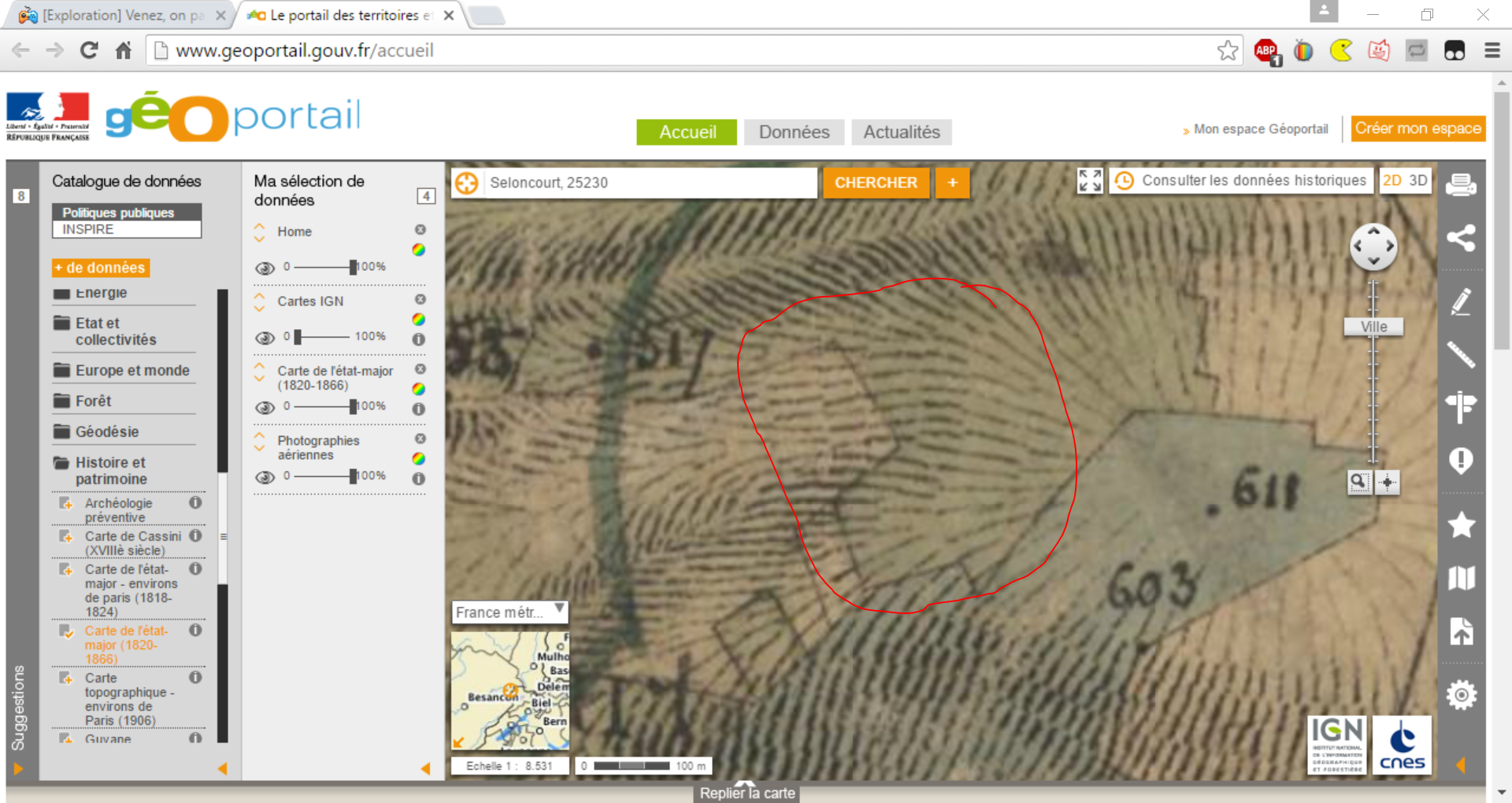This screenshot has width=1512, height=803.
Task: Click the geolocation target icon in search bar
Action: (x=466, y=183)
